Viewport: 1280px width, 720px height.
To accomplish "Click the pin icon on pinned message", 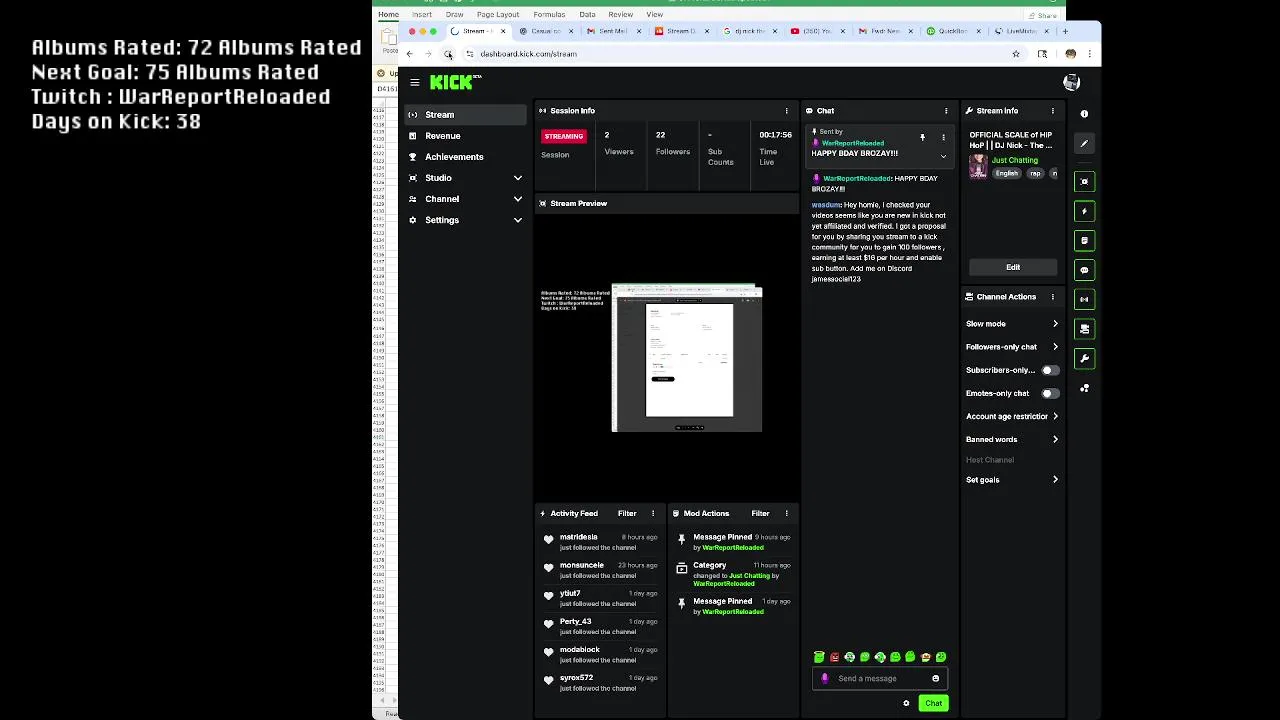I will click(922, 138).
